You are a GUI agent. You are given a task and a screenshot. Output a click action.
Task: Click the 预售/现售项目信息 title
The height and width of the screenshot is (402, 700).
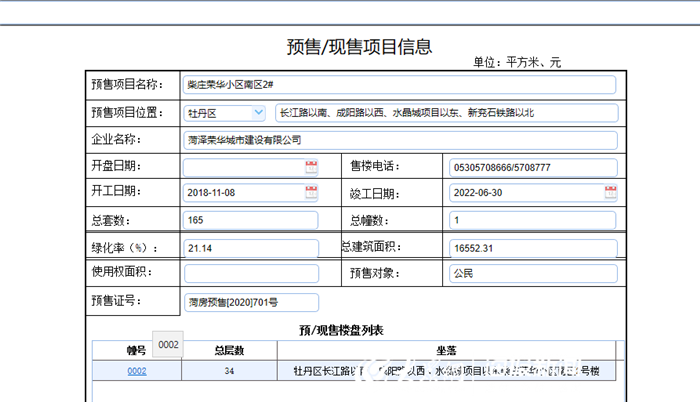click(359, 47)
